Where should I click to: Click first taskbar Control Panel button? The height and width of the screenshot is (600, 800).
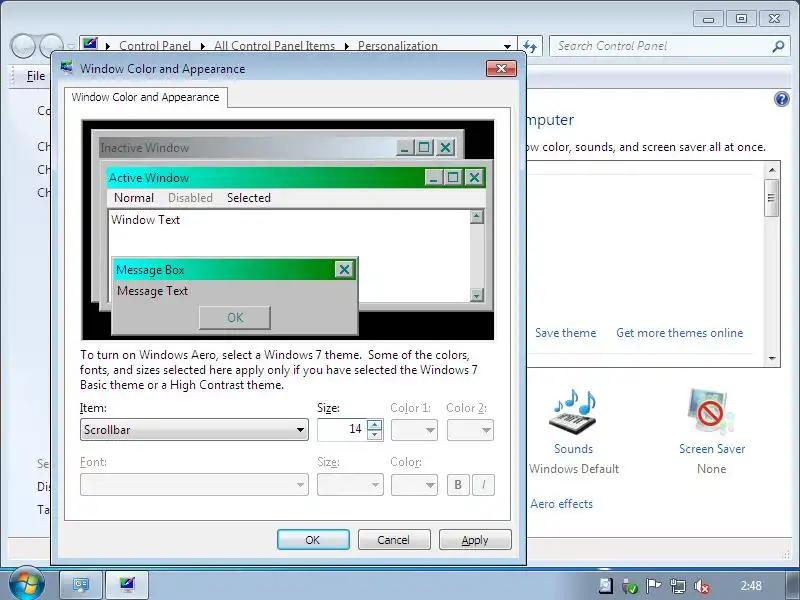pos(81,584)
